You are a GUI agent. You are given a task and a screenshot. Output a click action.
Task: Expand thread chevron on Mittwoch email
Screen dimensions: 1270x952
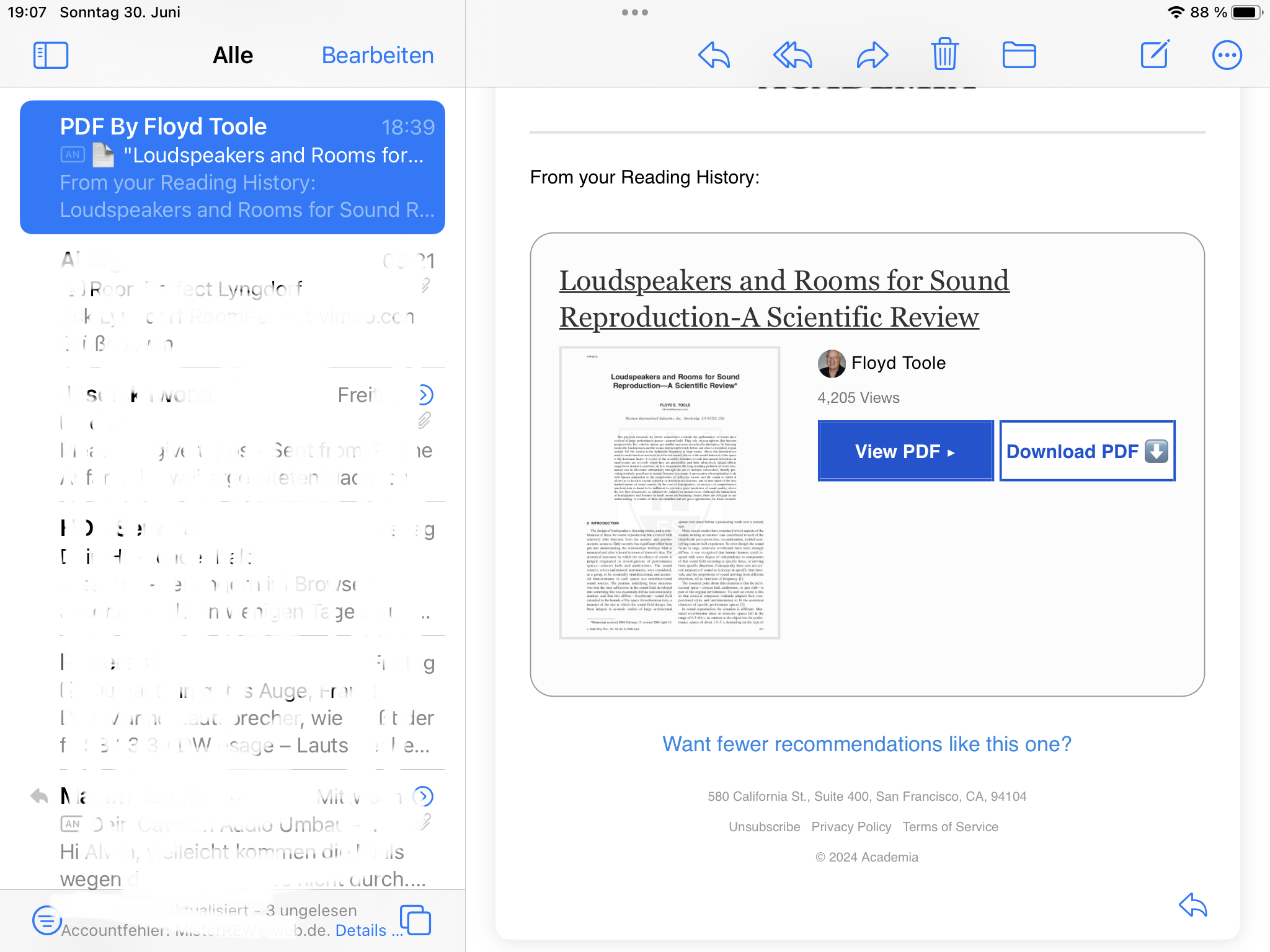pyautogui.click(x=423, y=796)
